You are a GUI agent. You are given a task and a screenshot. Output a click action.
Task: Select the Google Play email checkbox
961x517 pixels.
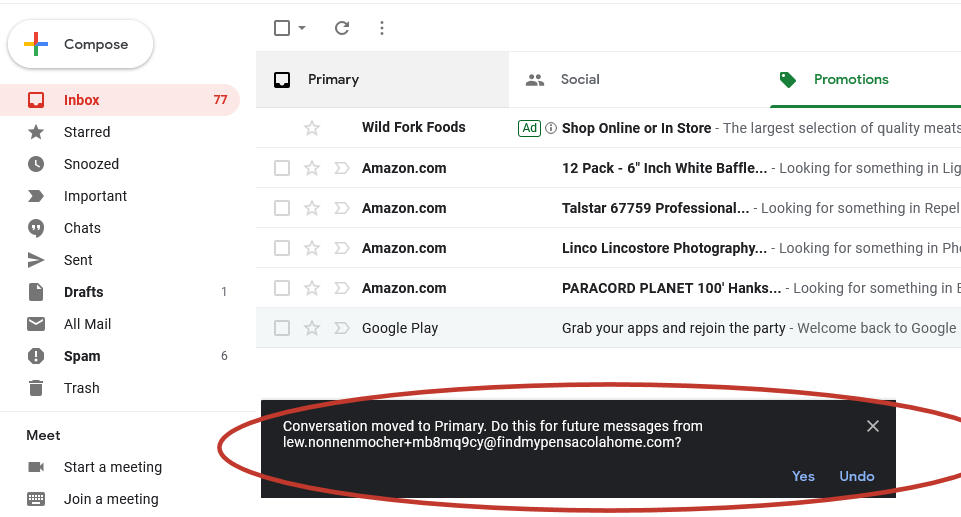(282, 328)
